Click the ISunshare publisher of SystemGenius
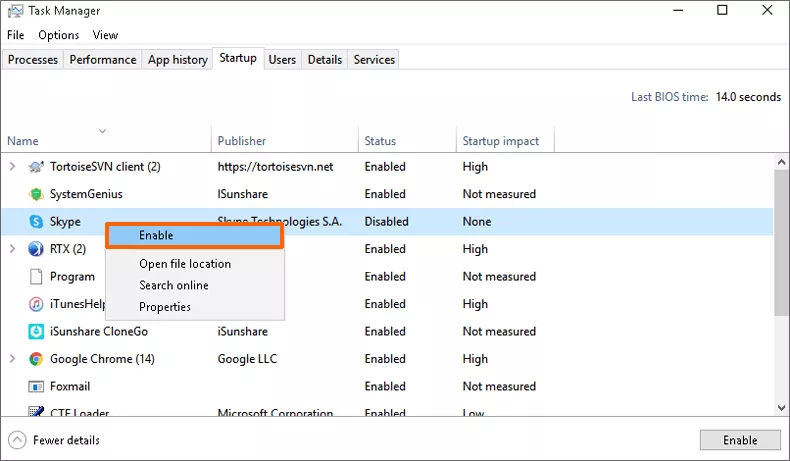The width and height of the screenshot is (790, 461). click(x=243, y=194)
